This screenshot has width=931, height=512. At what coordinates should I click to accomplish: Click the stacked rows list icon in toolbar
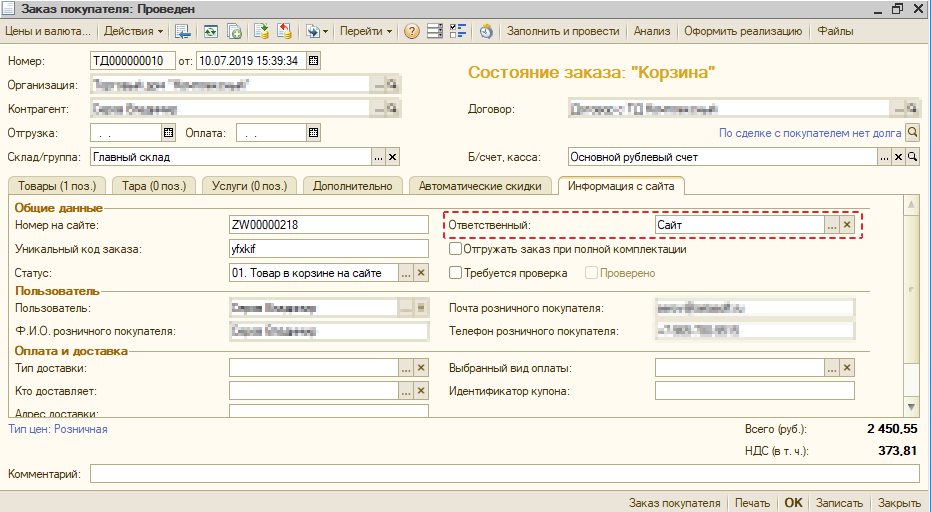[x=435, y=31]
